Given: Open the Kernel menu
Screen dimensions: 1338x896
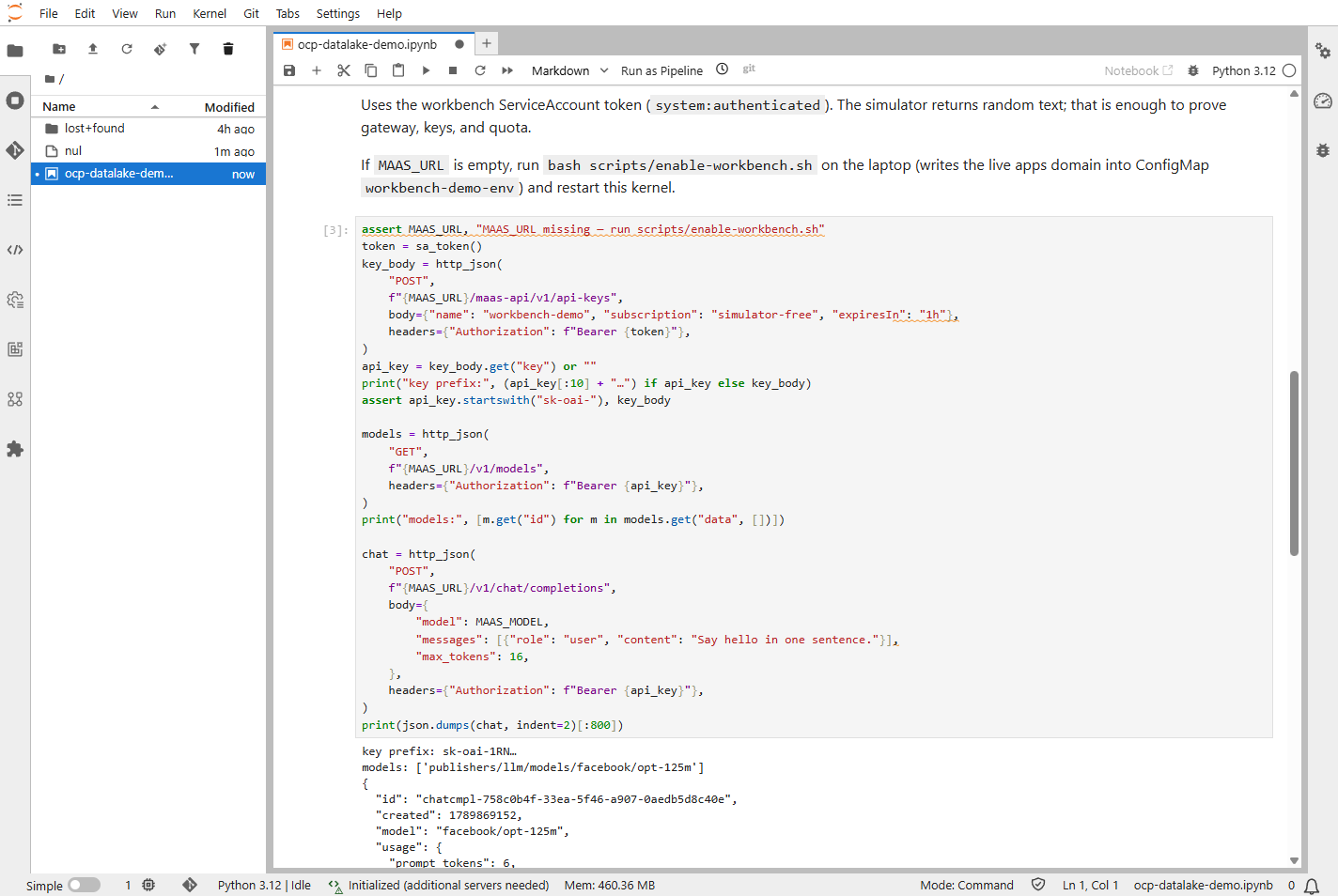Looking at the screenshot, I should (x=210, y=13).
